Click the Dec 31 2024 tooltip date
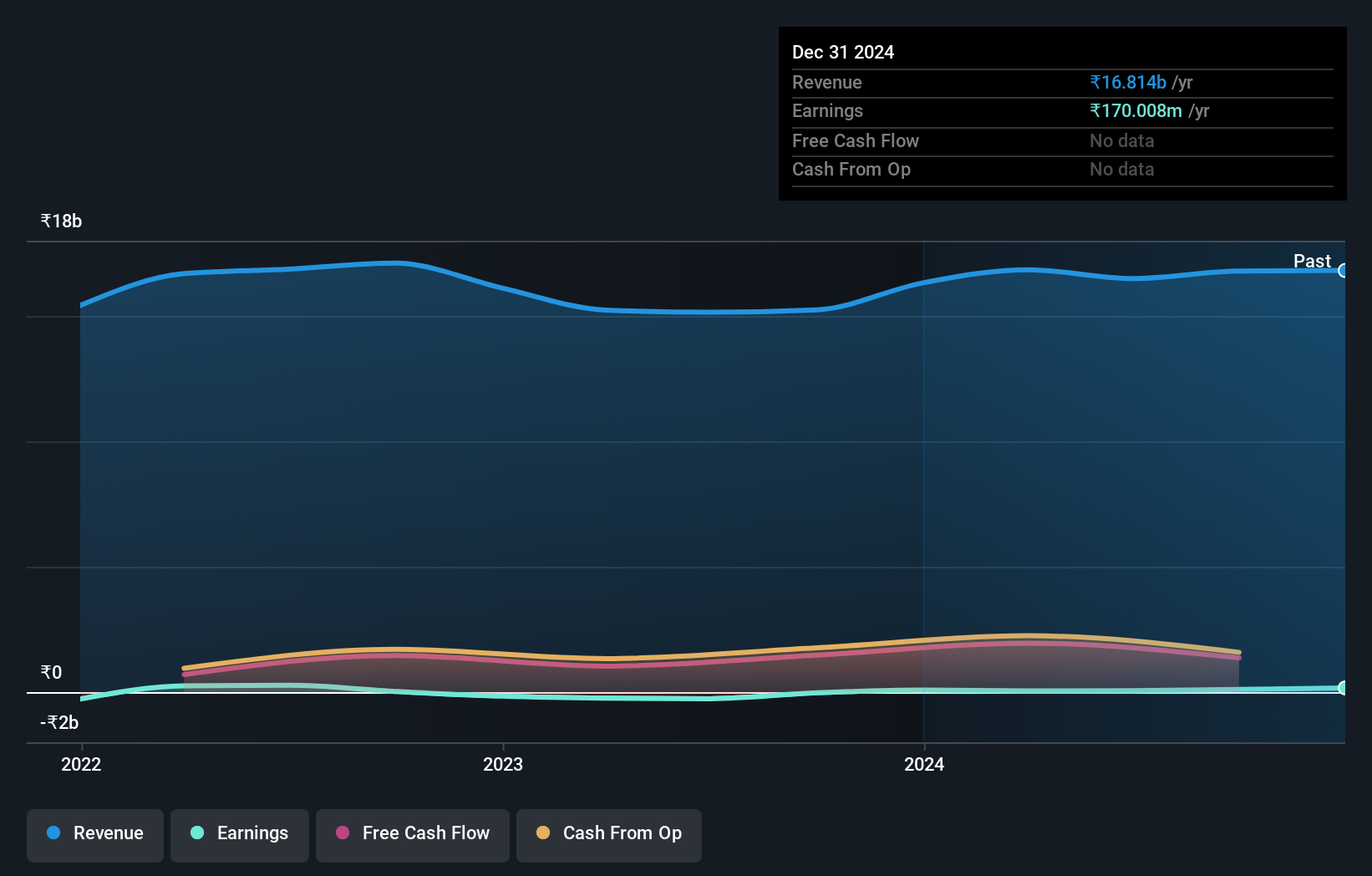The image size is (1372, 876). pyautogui.click(x=843, y=52)
